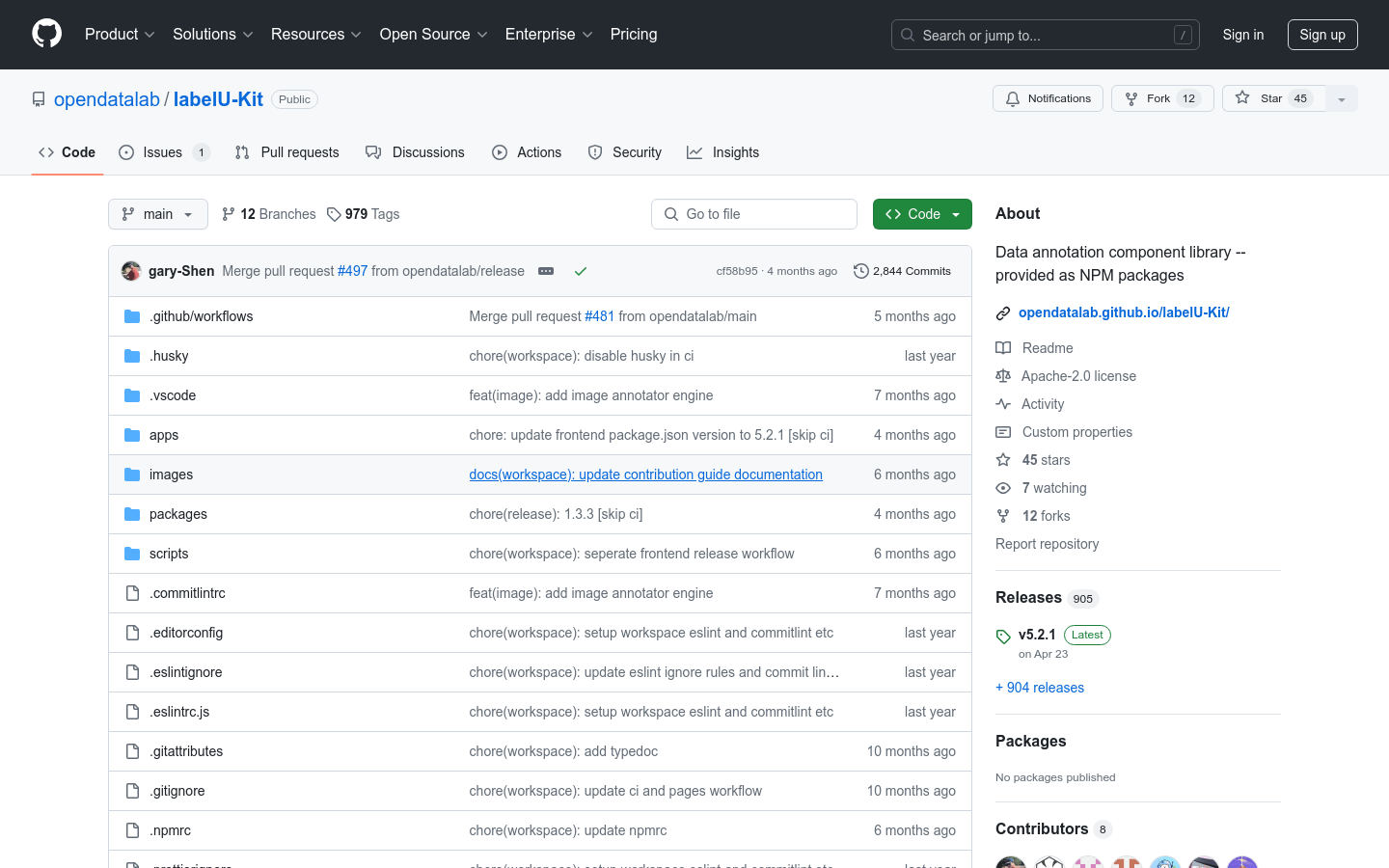The image size is (1389, 868).
Task: Click the Go to file input
Action: point(754,214)
